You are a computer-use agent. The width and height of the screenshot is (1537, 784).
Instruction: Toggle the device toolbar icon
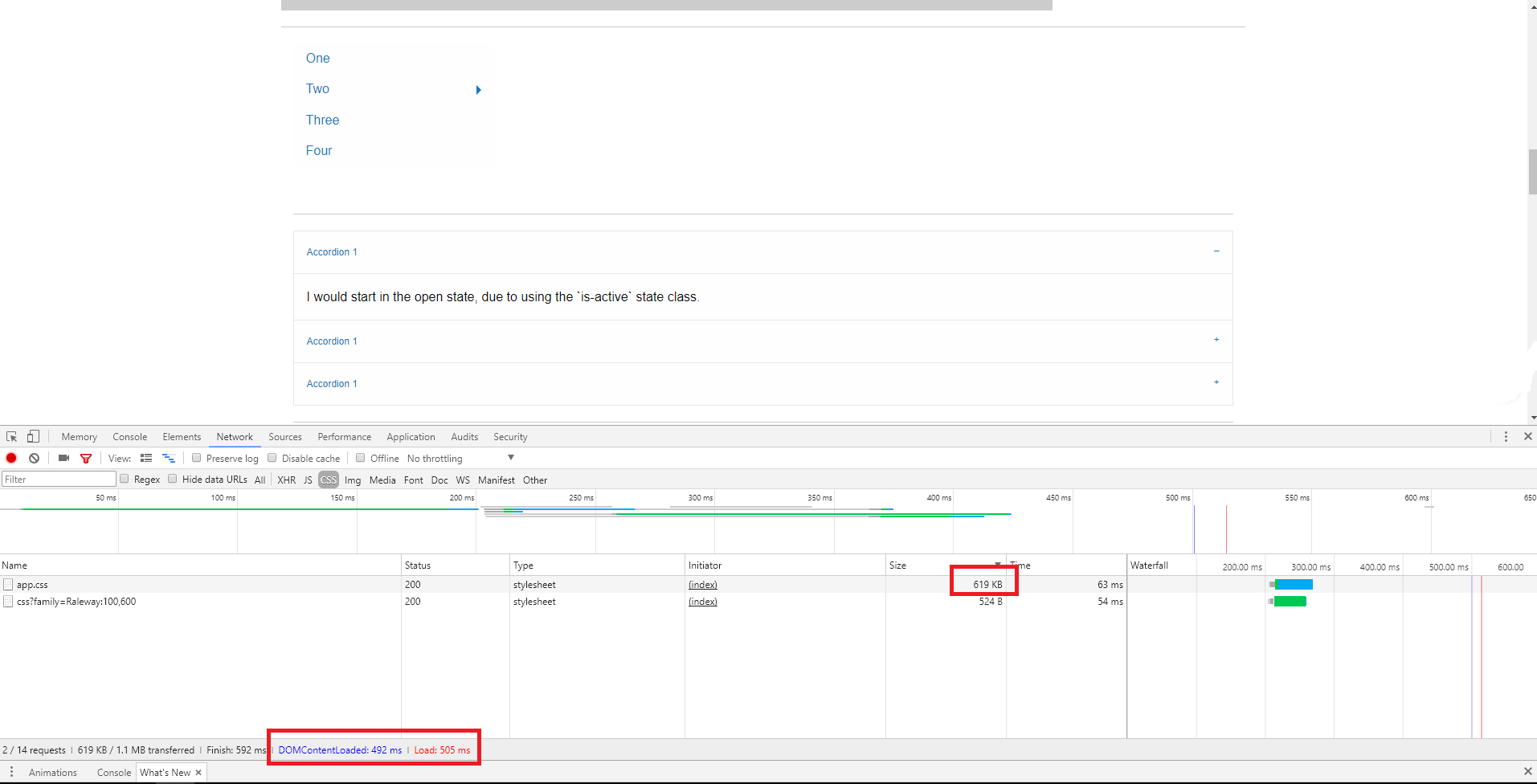click(x=33, y=436)
